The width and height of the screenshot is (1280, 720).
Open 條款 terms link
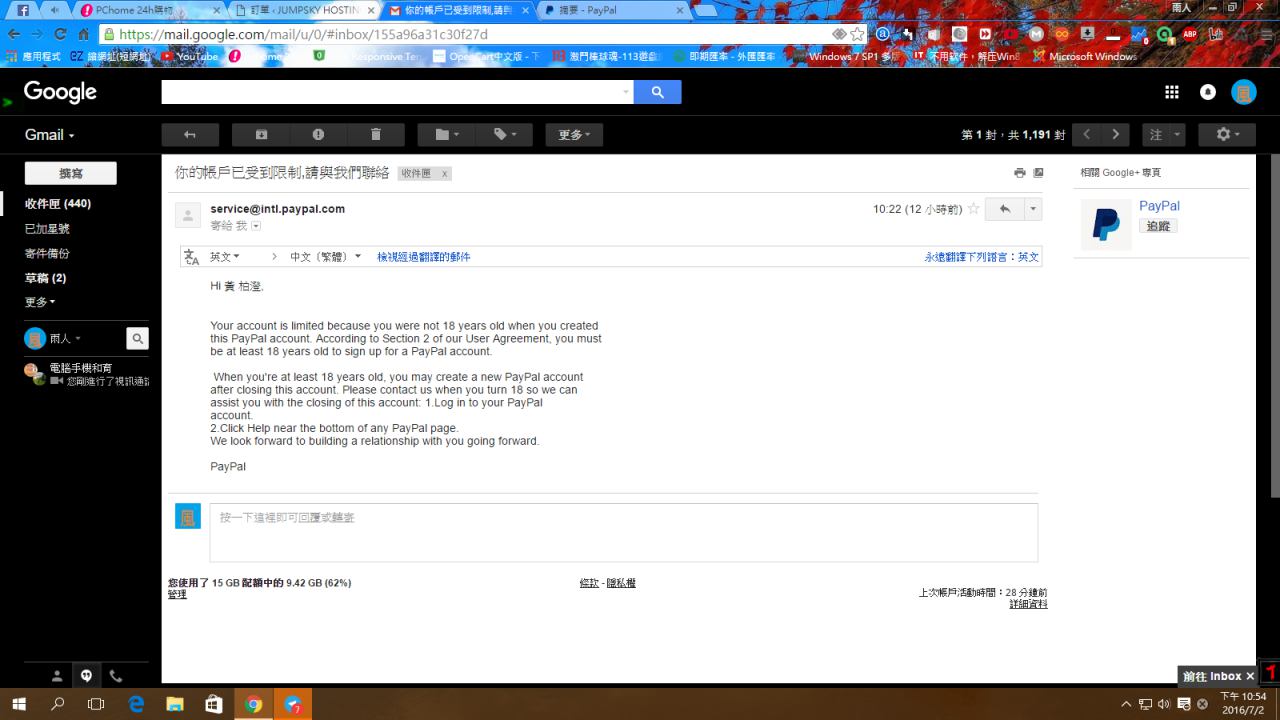click(x=589, y=583)
